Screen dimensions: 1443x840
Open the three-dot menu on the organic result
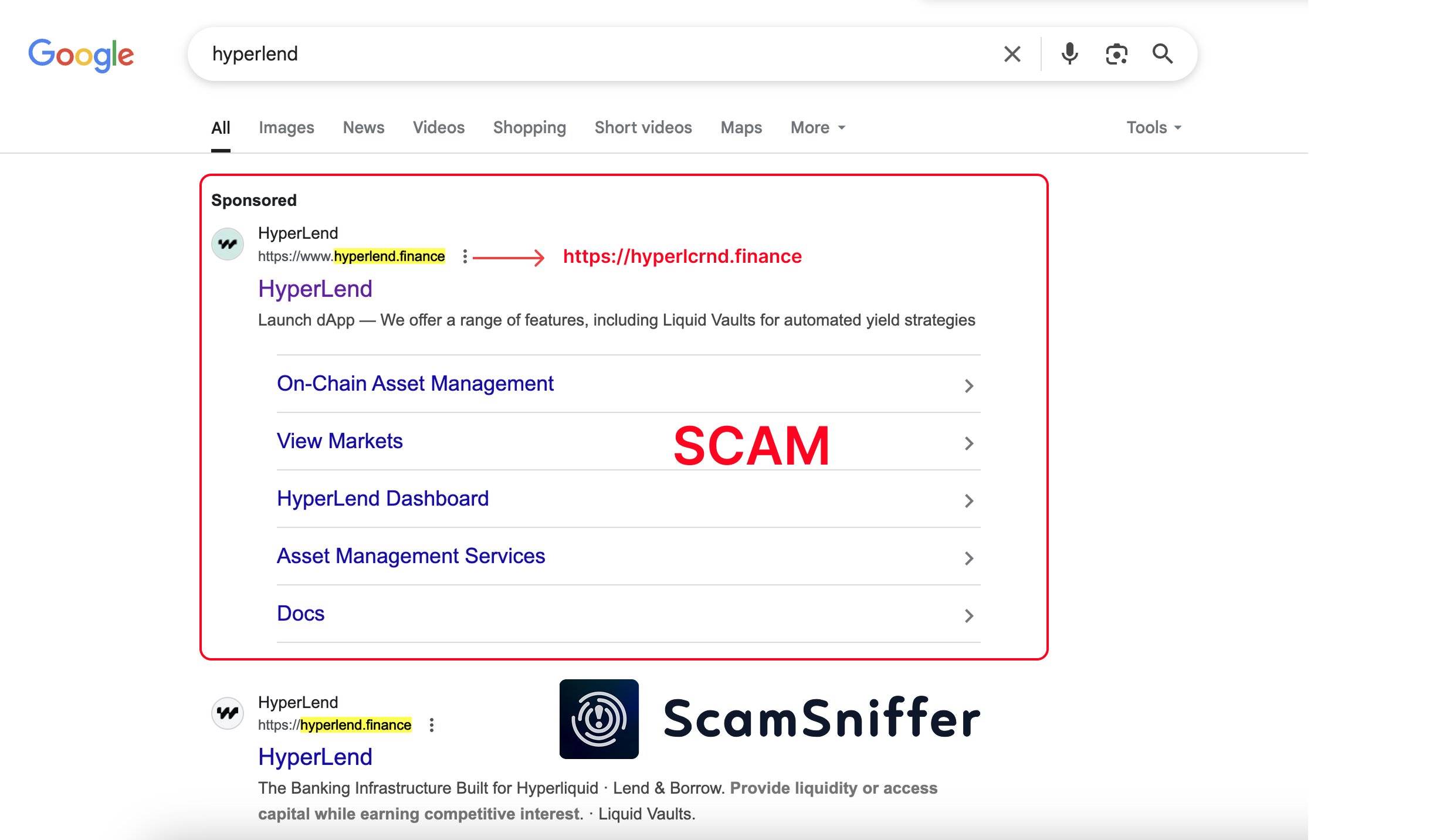tap(432, 725)
